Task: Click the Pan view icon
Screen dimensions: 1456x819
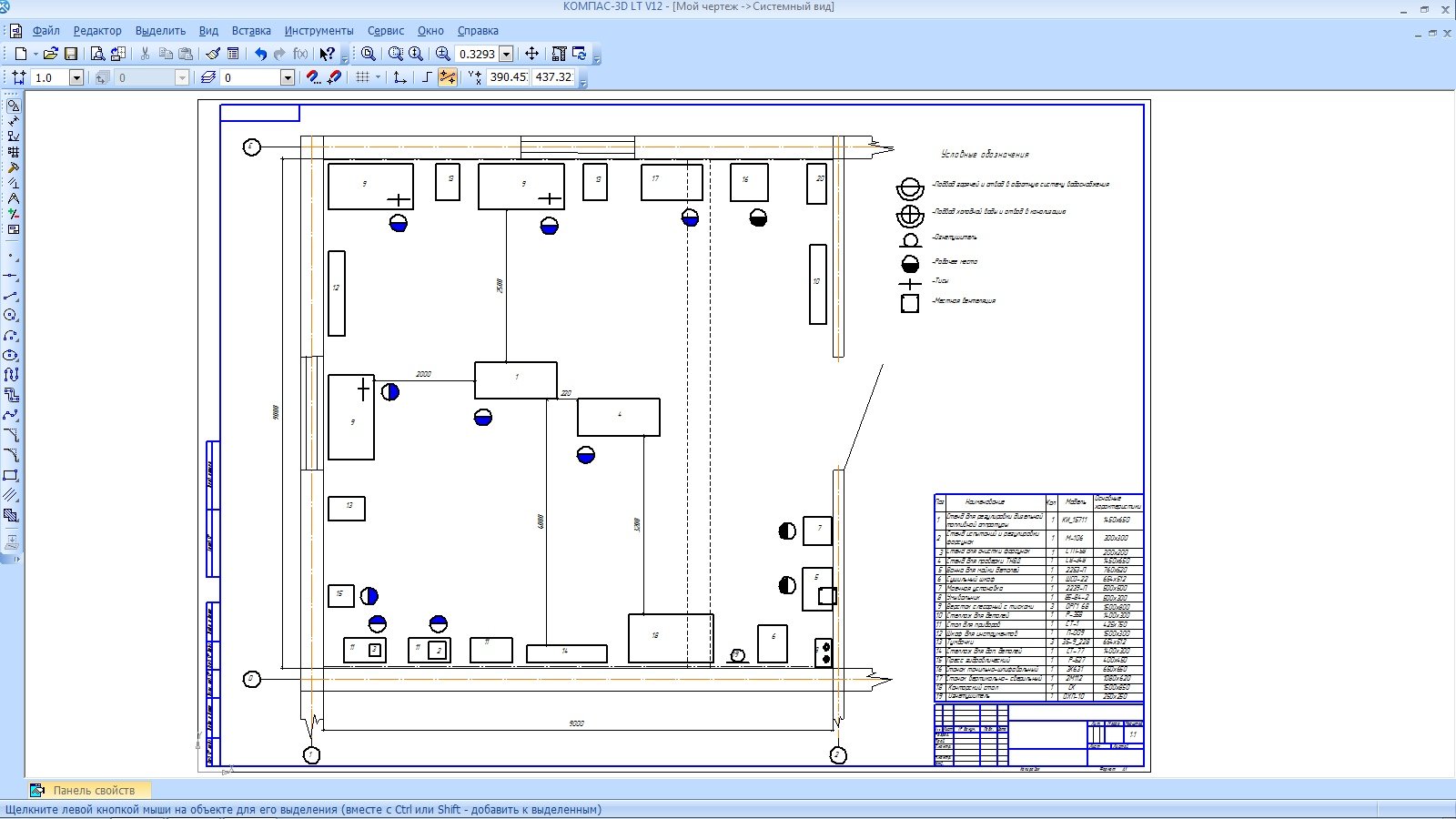Action: [x=532, y=55]
